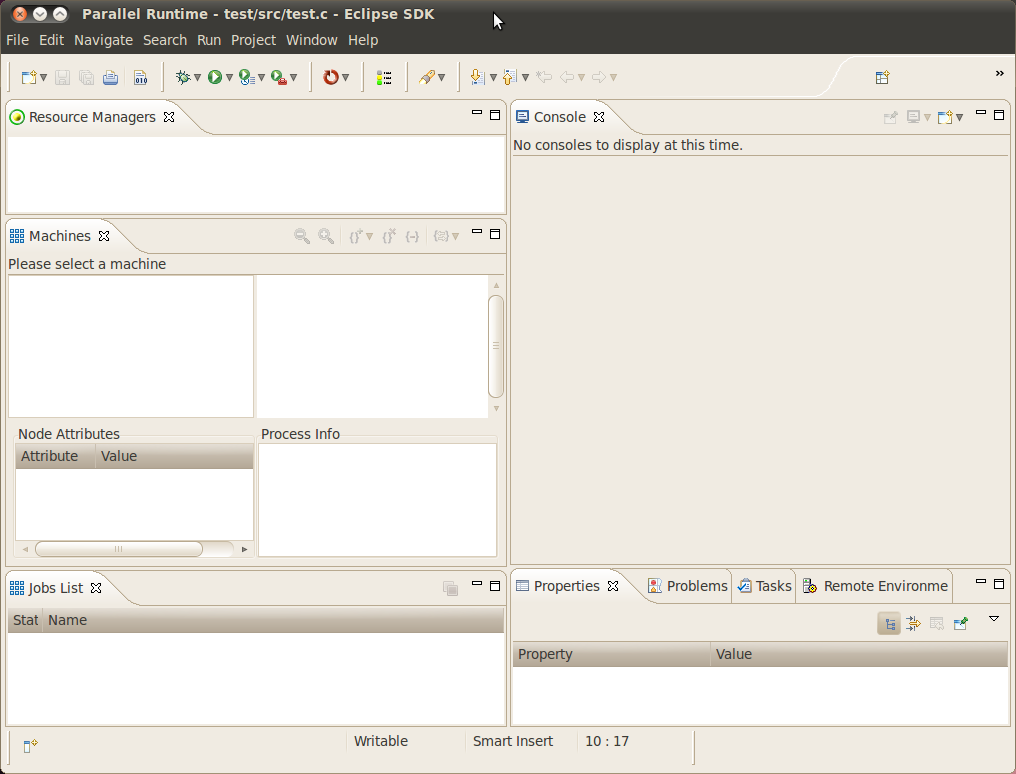This screenshot has width=1016, height=774.
Task: Click the Attribute column header
Action: [x=56, y=456]
